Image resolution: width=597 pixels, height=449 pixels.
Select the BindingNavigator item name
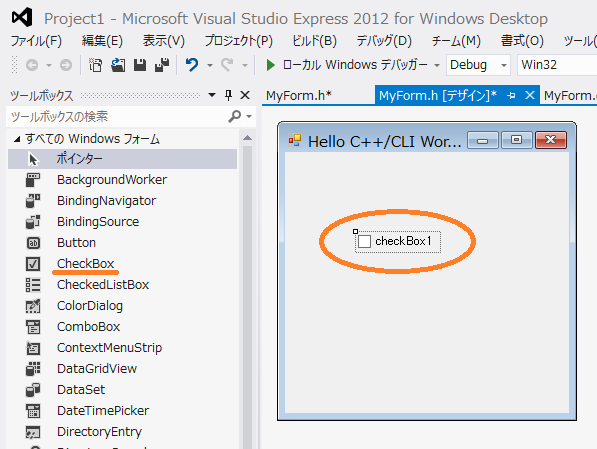point(106,201)
